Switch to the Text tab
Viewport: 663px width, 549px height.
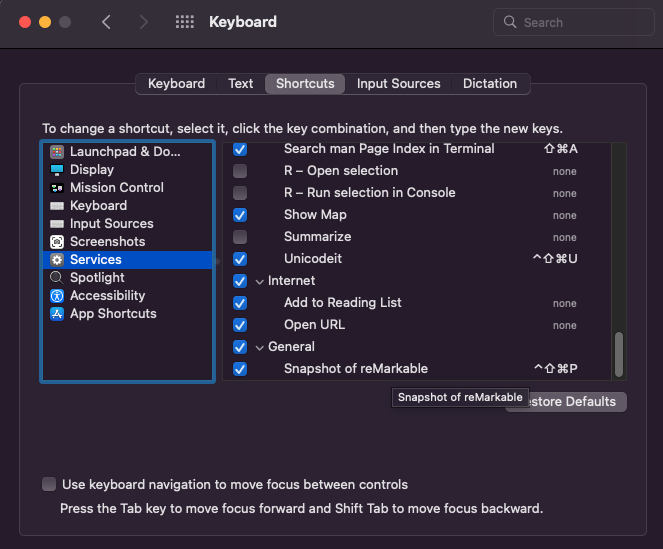pos(240,84)
